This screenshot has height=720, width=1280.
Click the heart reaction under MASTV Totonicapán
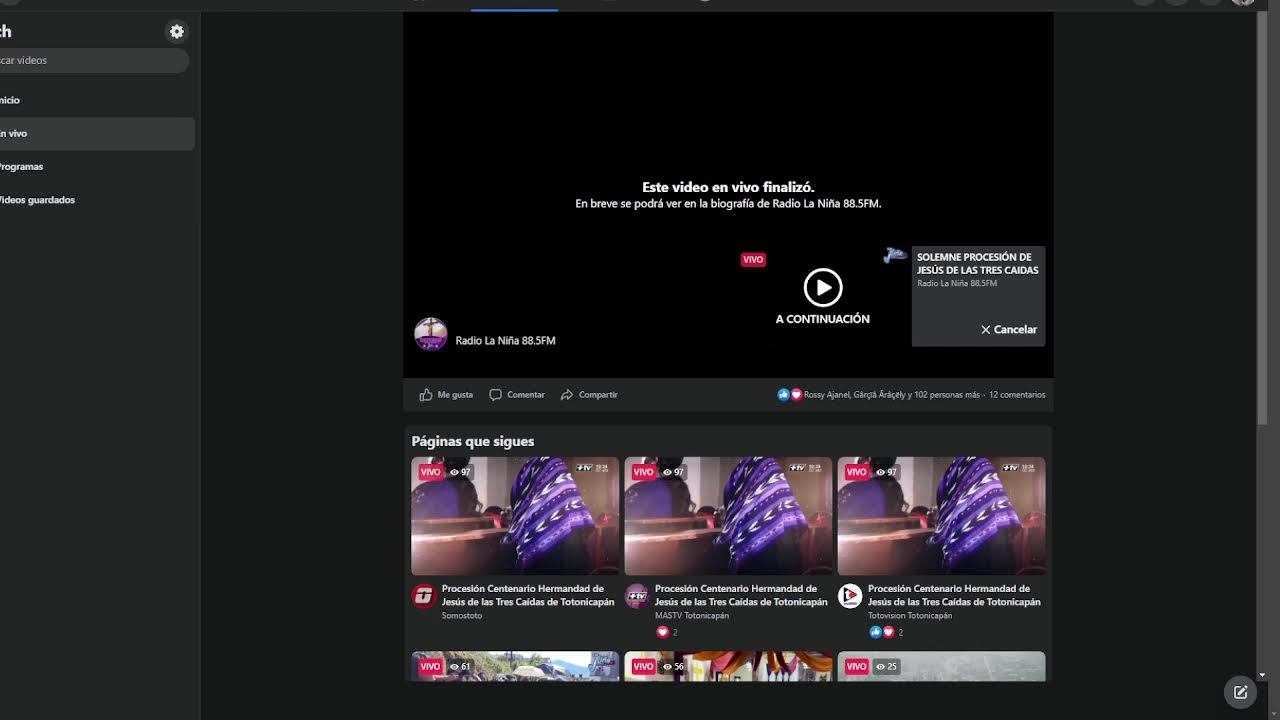[662, 632]
